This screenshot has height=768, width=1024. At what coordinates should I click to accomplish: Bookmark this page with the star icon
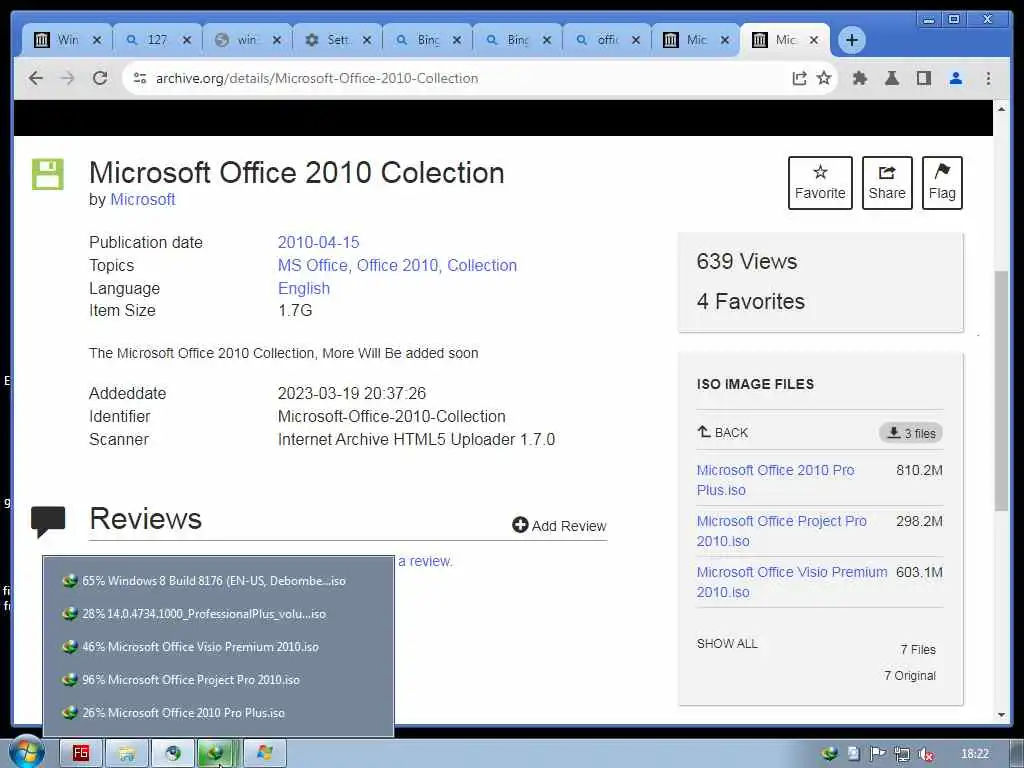(824, 78)
